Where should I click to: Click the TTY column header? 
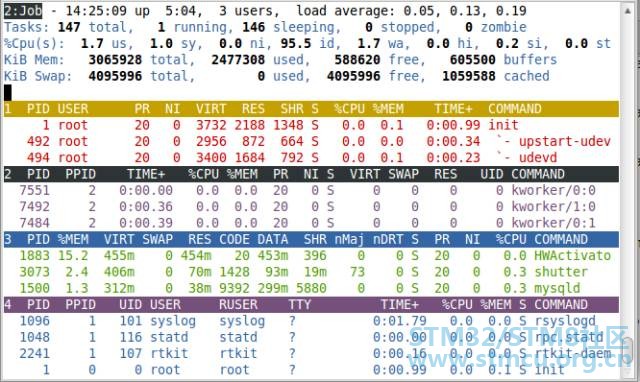pos(300,305)
